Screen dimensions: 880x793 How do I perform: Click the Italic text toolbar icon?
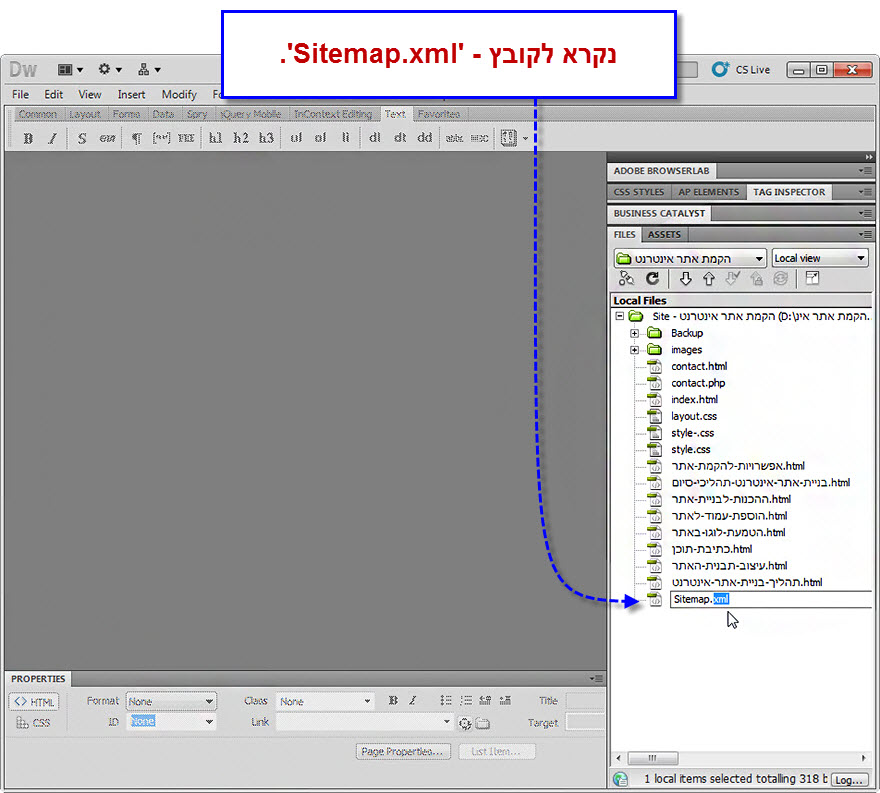coord(52,138)
